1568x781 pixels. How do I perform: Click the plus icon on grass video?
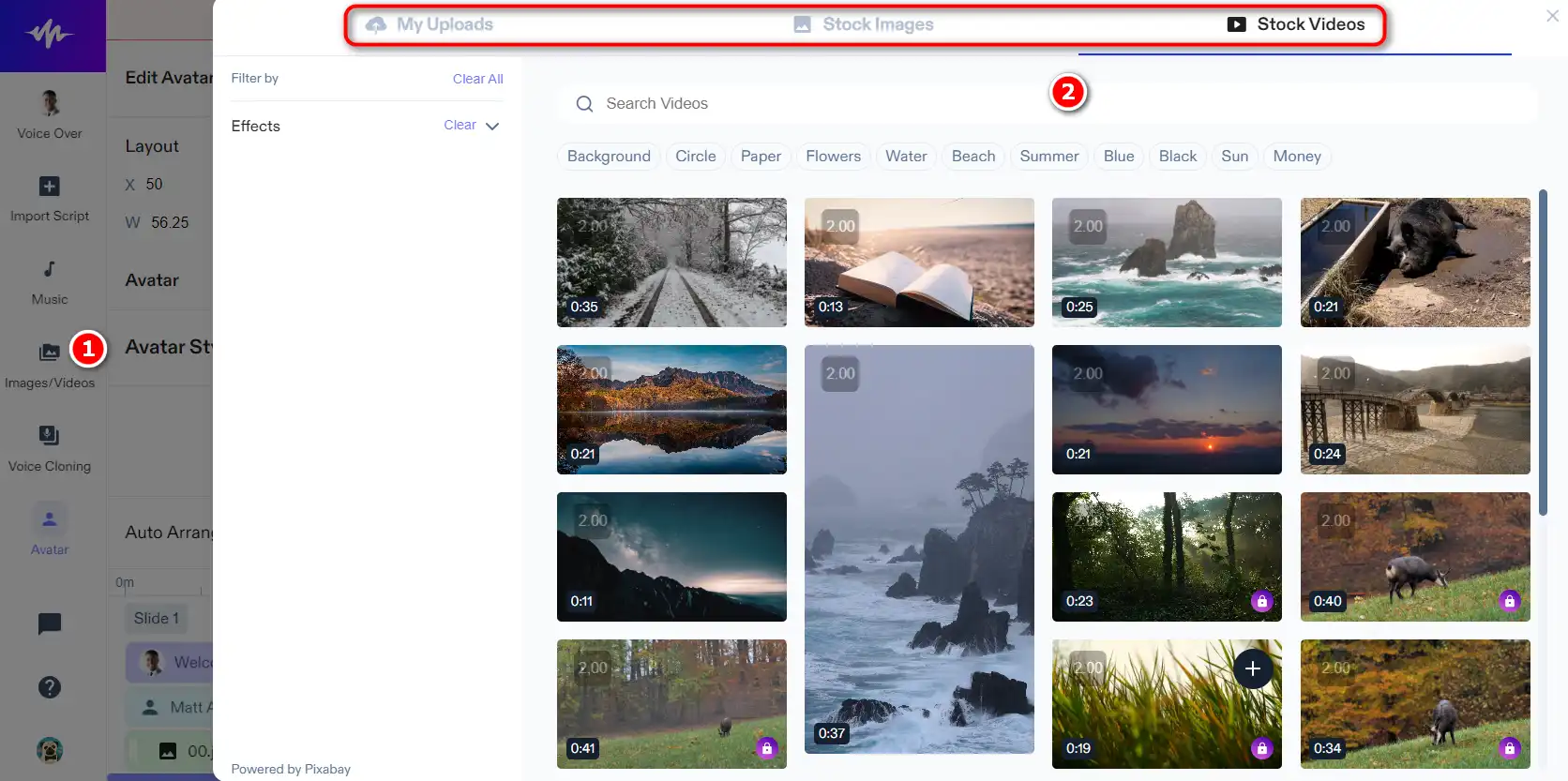pyautogui.click(x=1253, y=668)
